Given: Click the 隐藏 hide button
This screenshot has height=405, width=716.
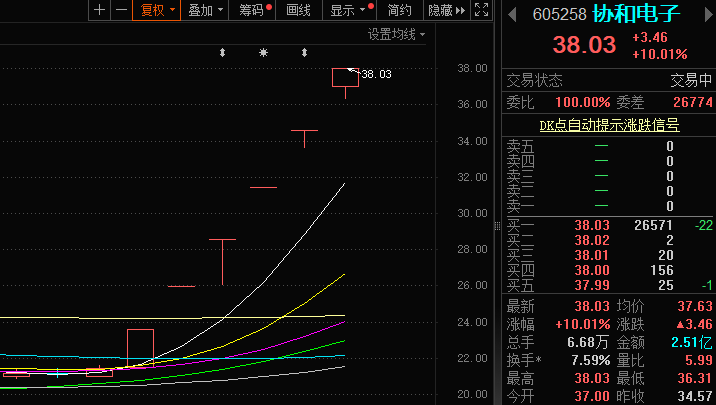Looking at the screenshot, I should point(445,10).
